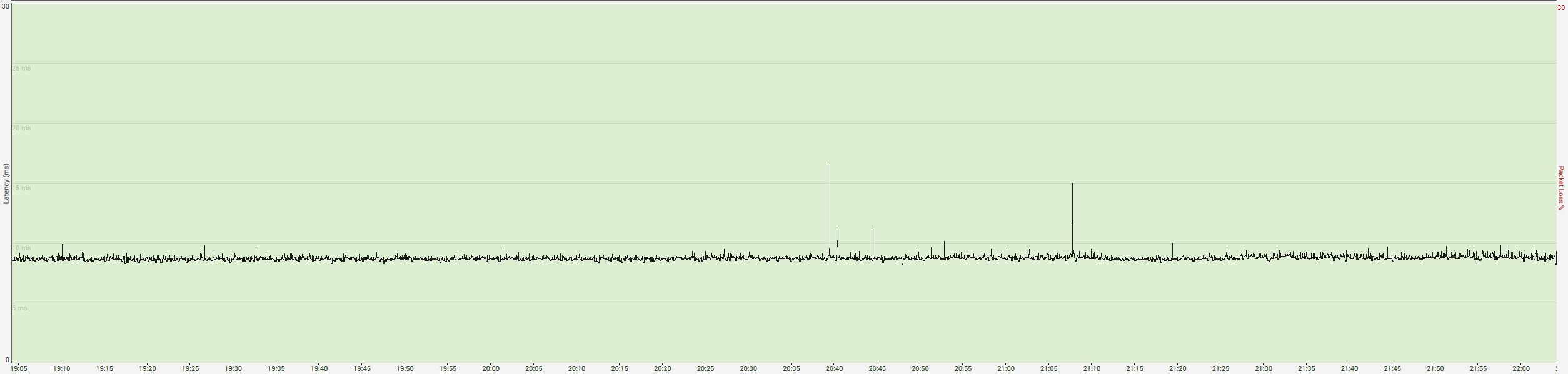Click the 19:05 time label
The height and width of the screenshot is (374, 1568).
tap(19, 368)
